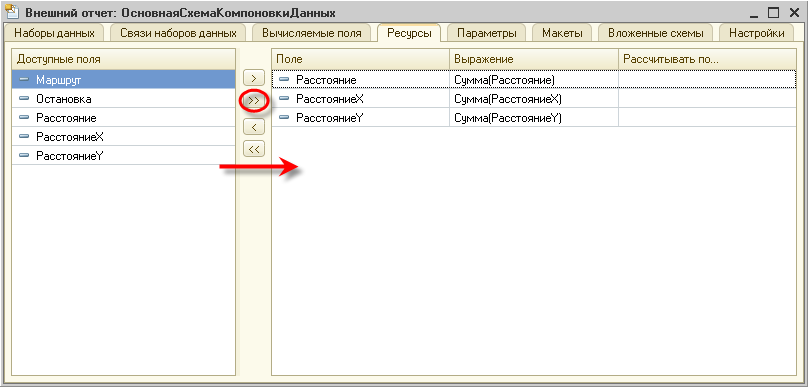This screenshot has height=387, width=808.
Task: Select the Ресурсы tab
Action: point(409,33)
